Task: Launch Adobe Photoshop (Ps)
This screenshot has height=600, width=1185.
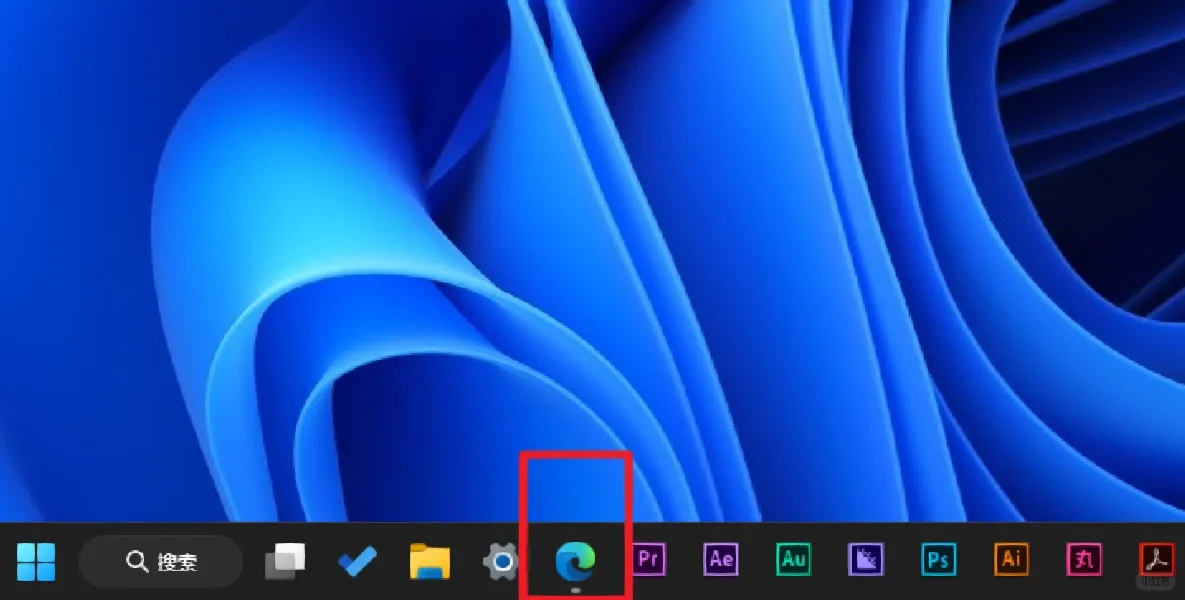Action: click(939, 560)
